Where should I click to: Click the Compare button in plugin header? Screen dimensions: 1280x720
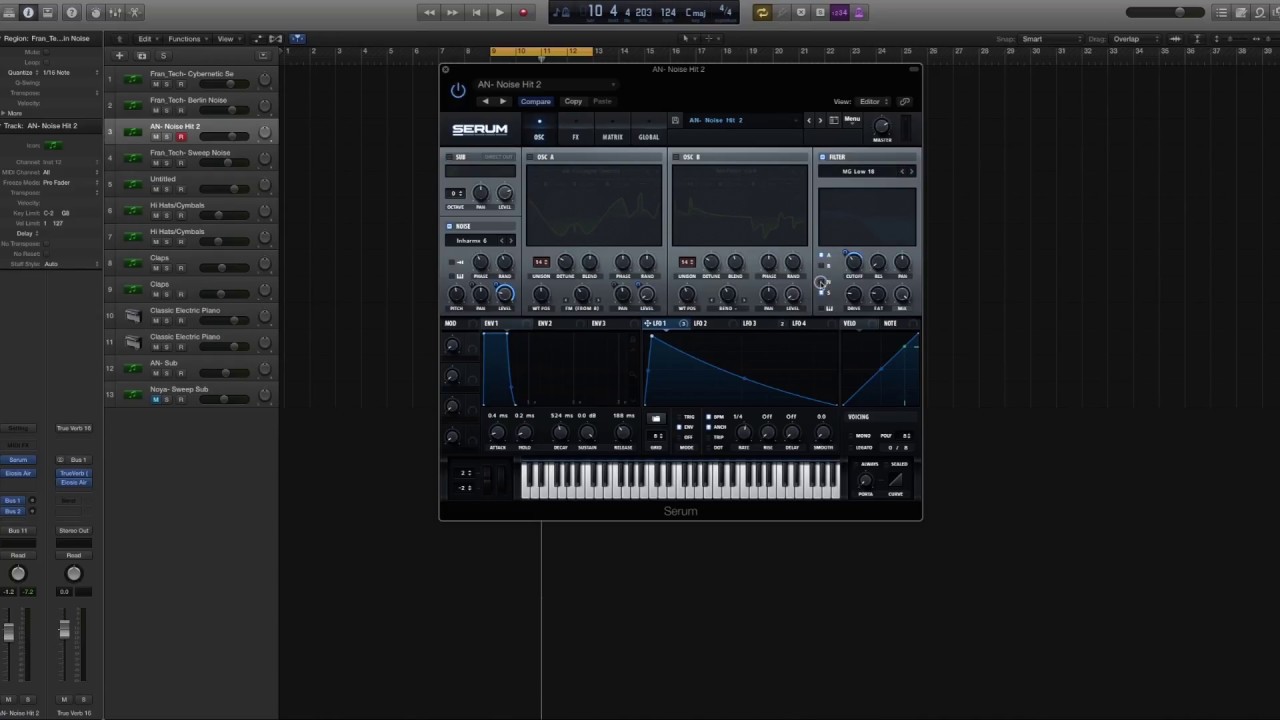tap(535, 101)
